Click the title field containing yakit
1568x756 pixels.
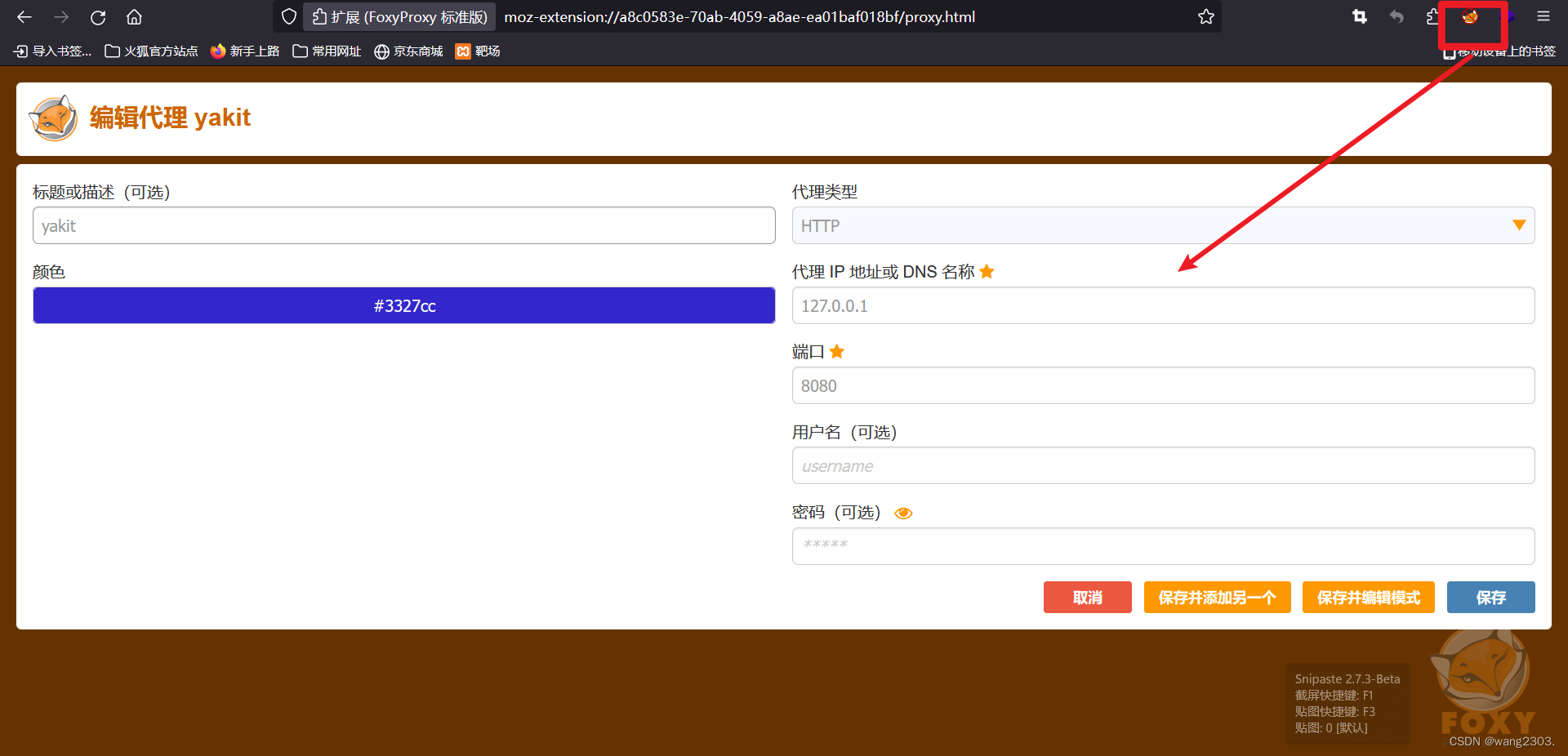(x=404, y=225)
